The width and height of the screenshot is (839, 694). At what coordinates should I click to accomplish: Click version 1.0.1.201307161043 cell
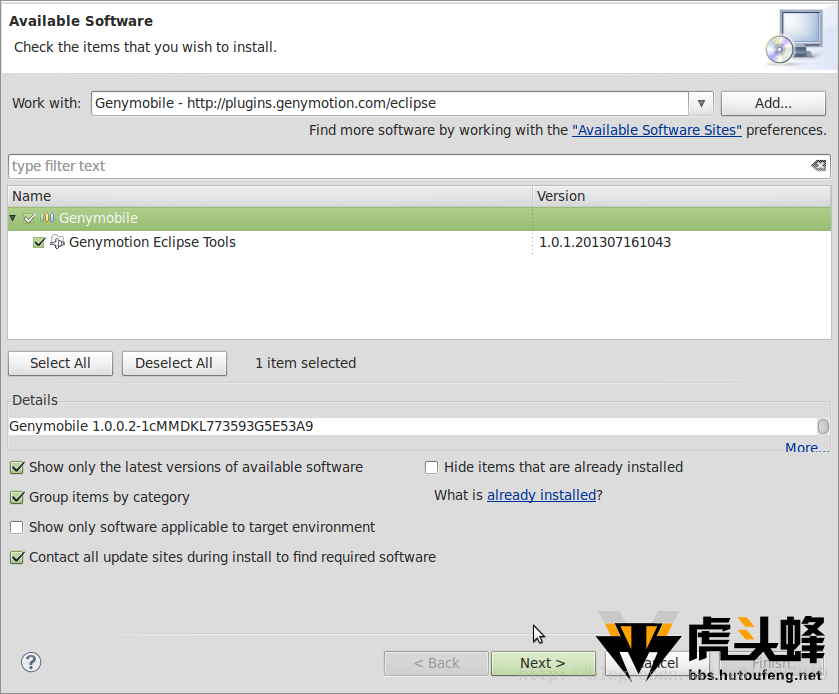tap(605, 242)
